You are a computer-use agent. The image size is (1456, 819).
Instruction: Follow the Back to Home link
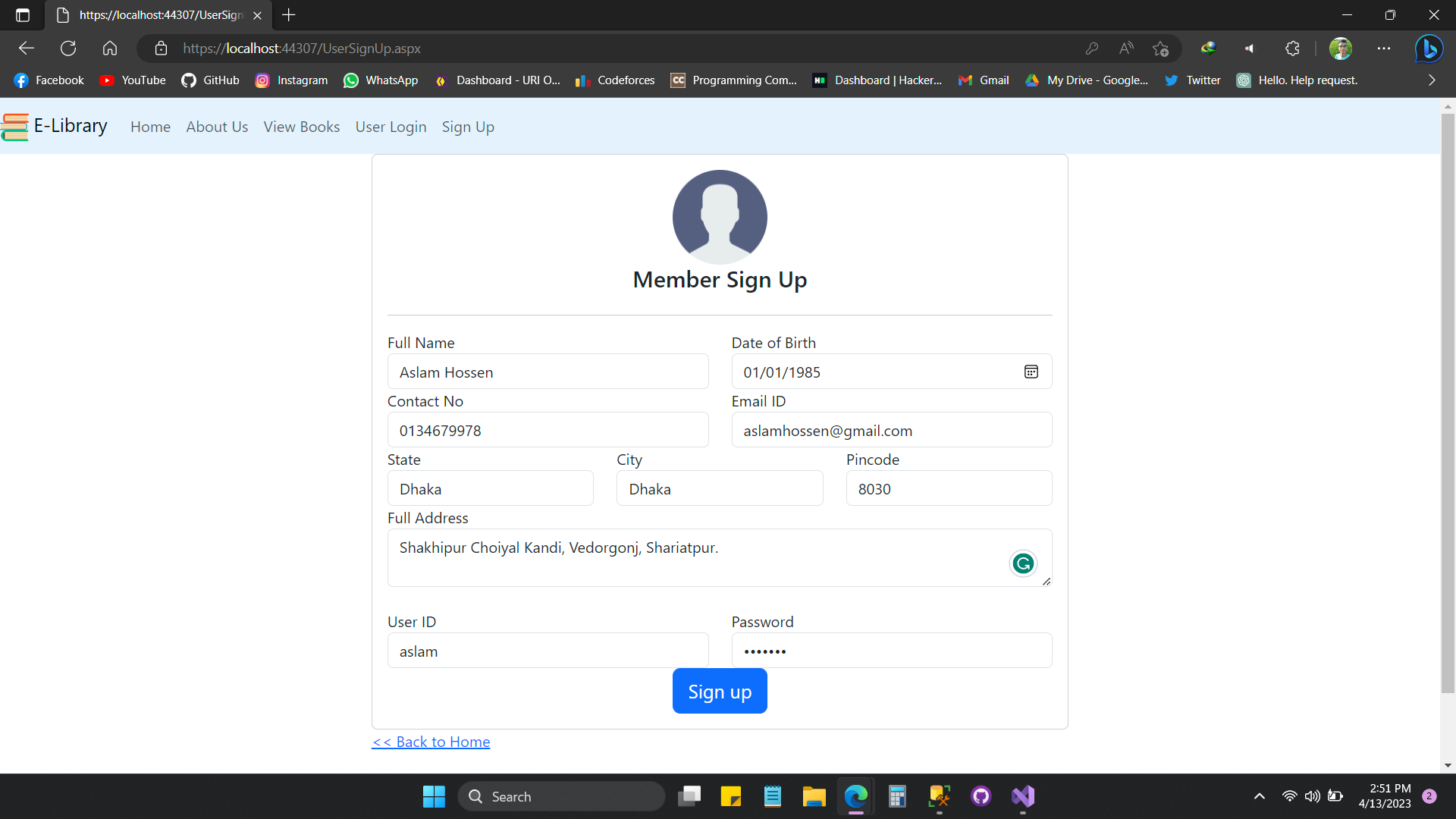click(431, 742)
